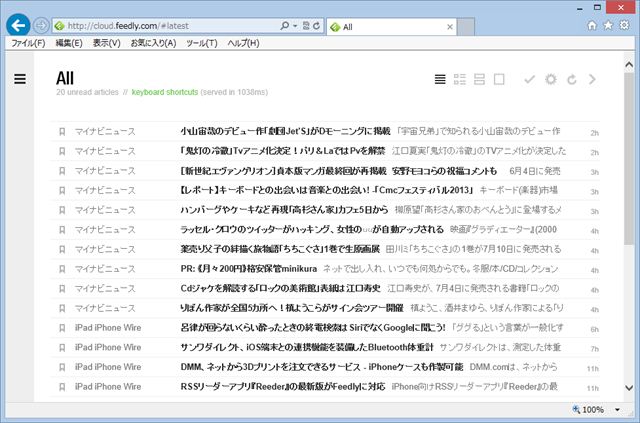The image size is (640, 423).
Task: Open the お気に入り(A) menu
Action: pos(153,43)
